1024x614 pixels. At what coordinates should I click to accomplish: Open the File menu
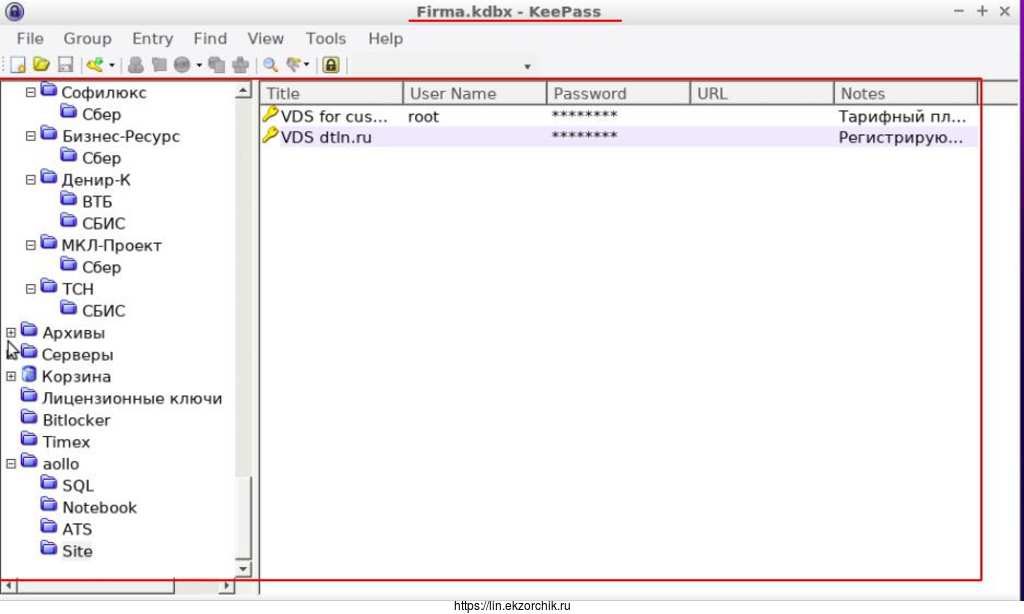click(30, 39)
